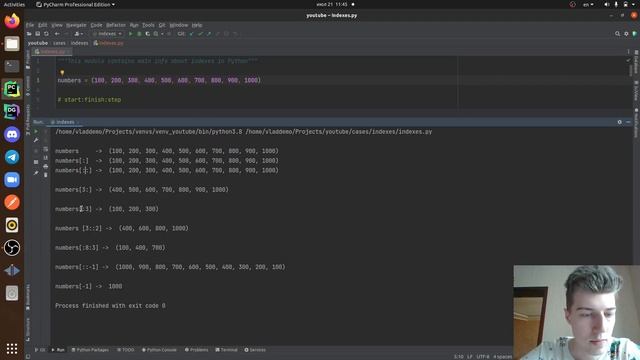Click the Git commit checkmark icon

(200, 34)
